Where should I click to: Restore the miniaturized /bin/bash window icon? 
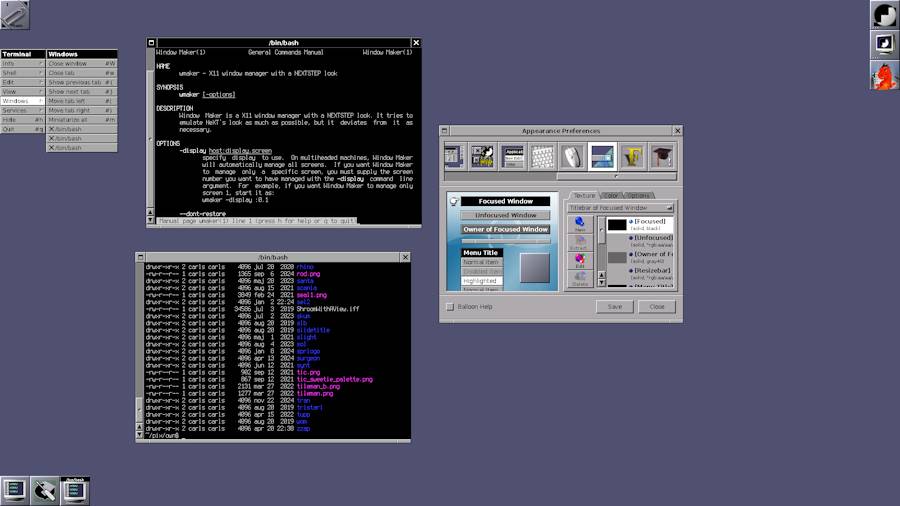75,491
